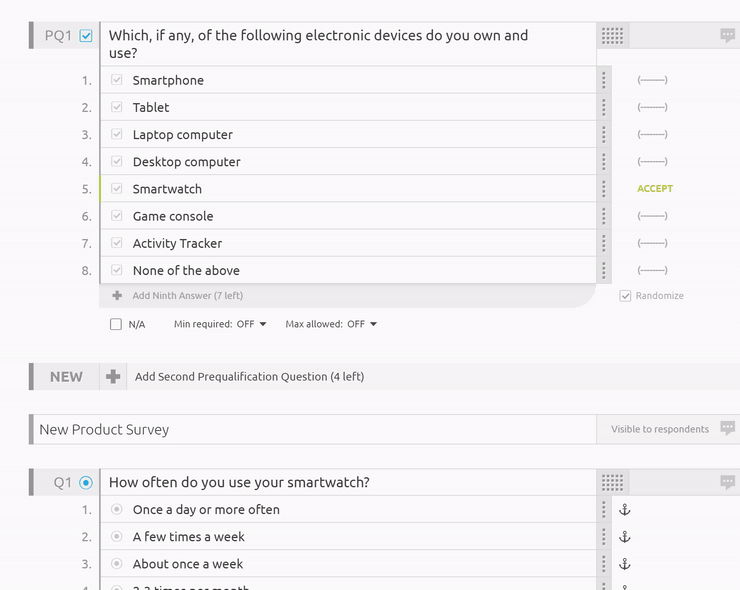Select the Q1 question type radio button
740x590 pixels.
86,483
